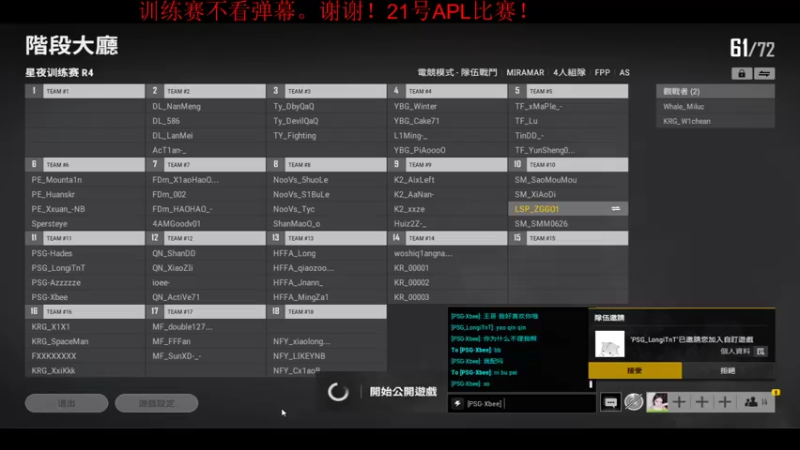
Task: Open the friends list icon
Action: (751, 403)
